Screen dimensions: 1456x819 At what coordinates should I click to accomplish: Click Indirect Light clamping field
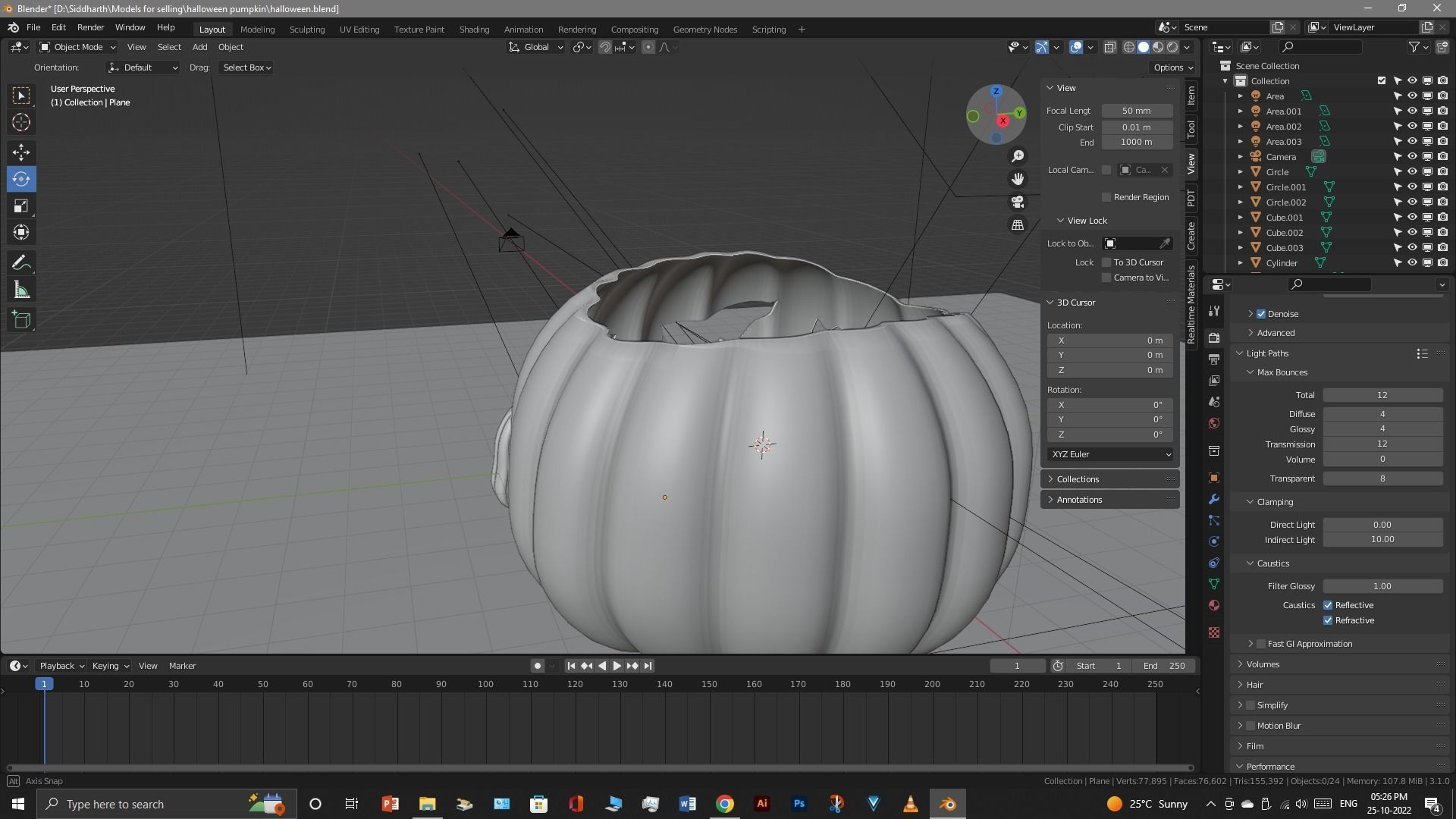(1382, 540)
